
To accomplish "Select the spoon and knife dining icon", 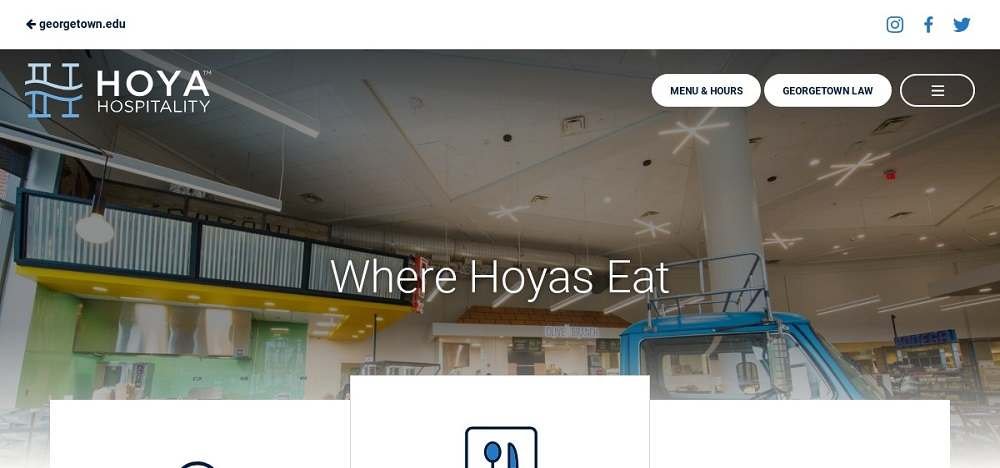I will pos(501,448).
